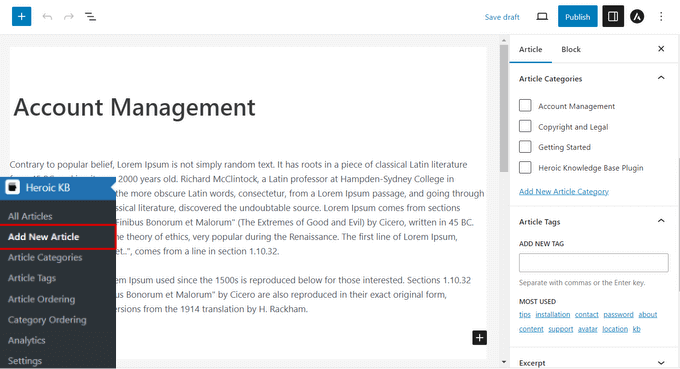
Task: Click Save draft
Action: [502, 17]
